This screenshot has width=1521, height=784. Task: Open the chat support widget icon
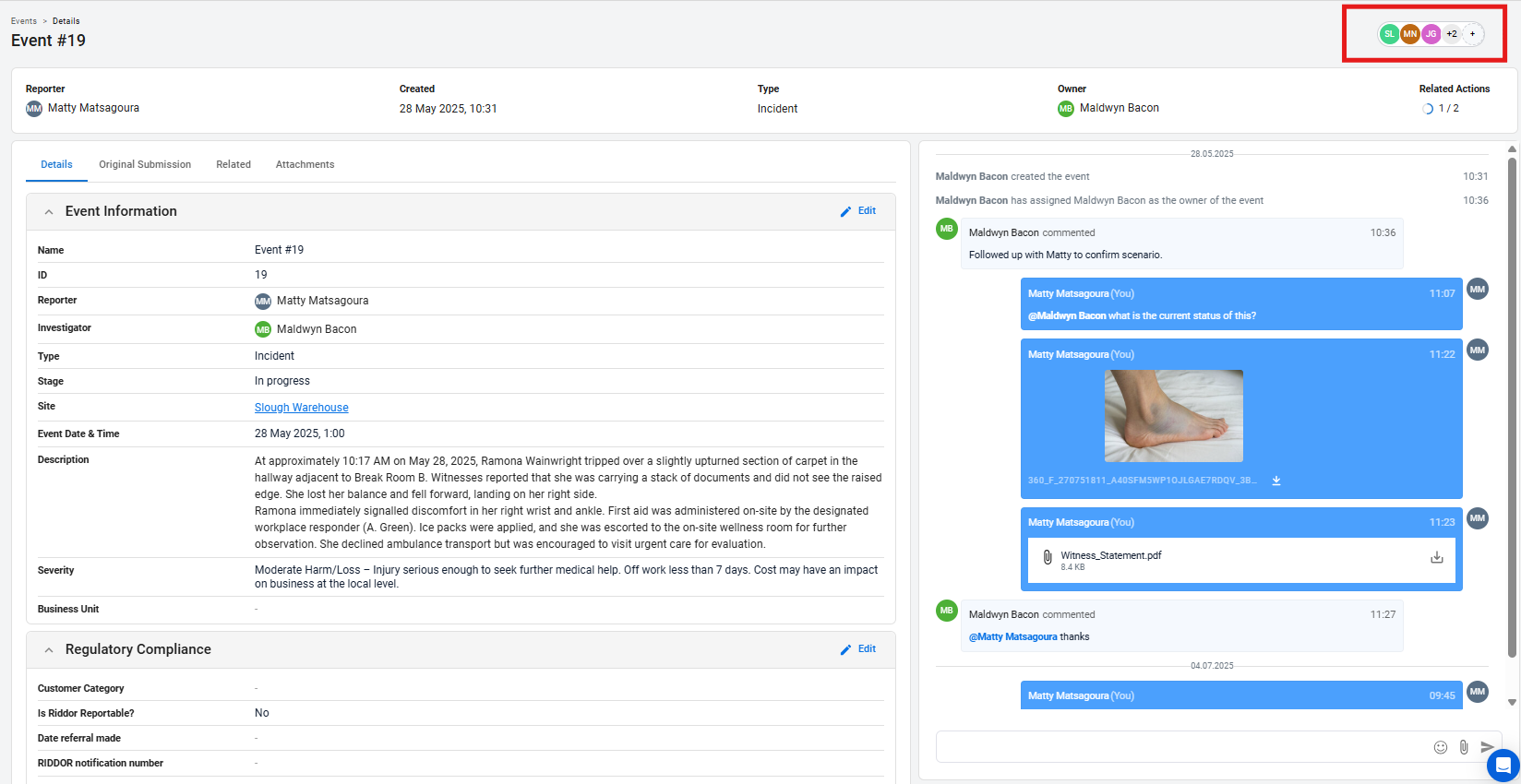point(1503,765)
